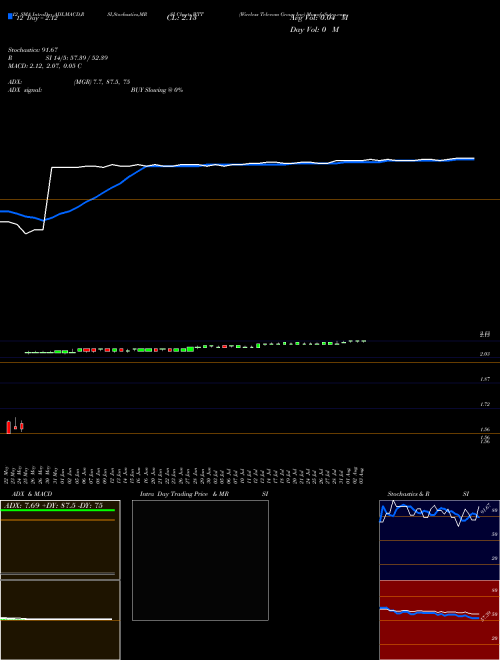Screen dimensions: 500x660
Task: Click the large red candlestick near 1.56
Action: (x=8, y=427)
